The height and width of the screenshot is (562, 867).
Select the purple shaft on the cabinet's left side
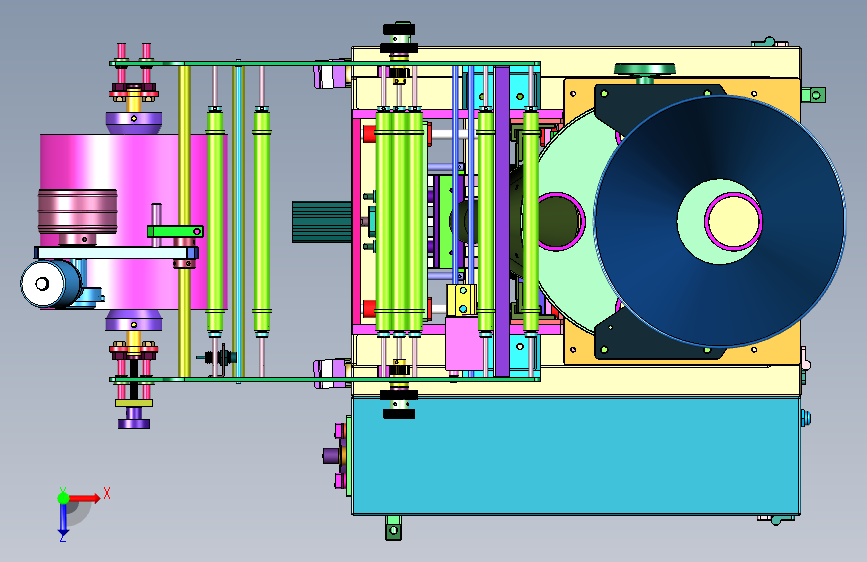click(x=331, y=456)
